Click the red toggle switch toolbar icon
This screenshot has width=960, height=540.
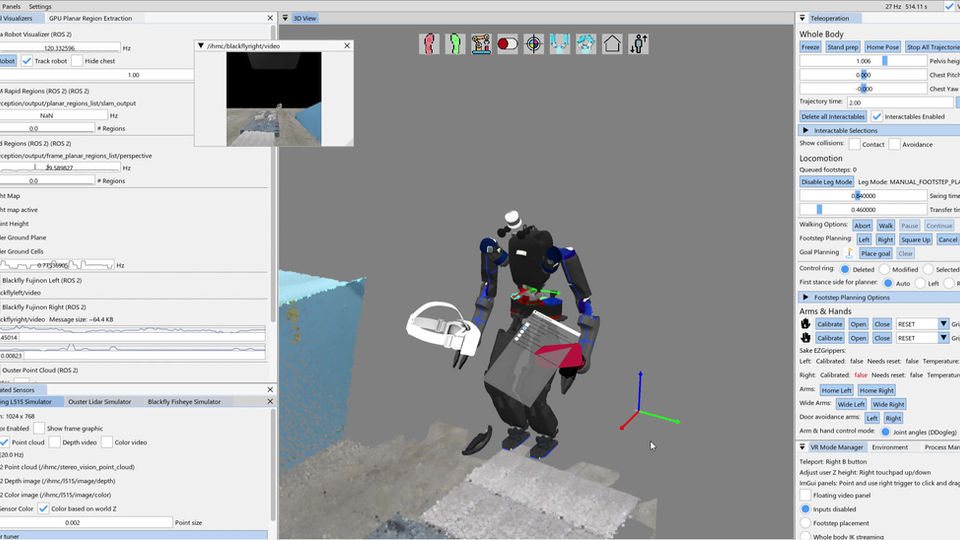[508, 44]
